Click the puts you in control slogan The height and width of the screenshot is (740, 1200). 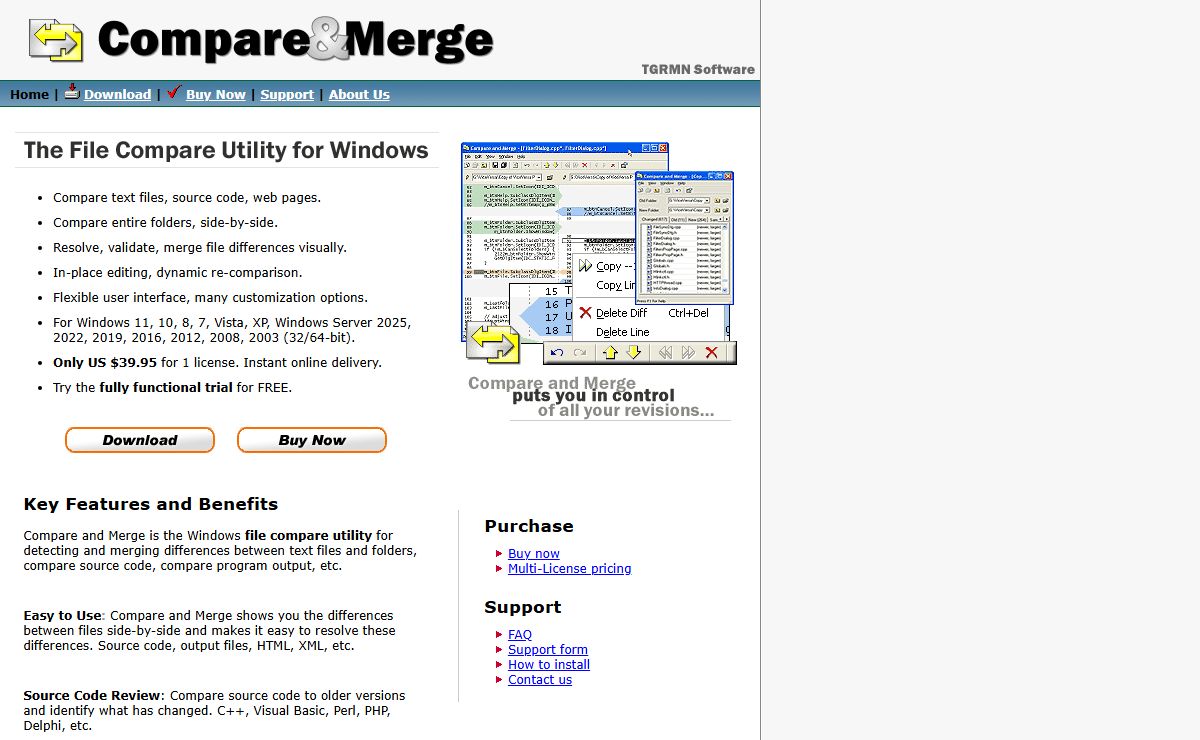click(593, 395)
